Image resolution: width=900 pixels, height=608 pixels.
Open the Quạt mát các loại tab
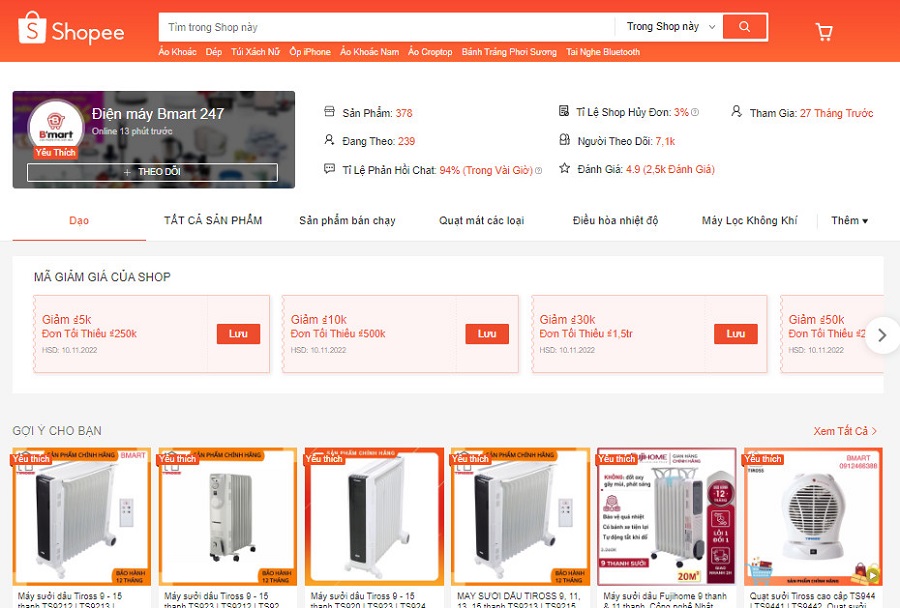(x=482, y=220)
